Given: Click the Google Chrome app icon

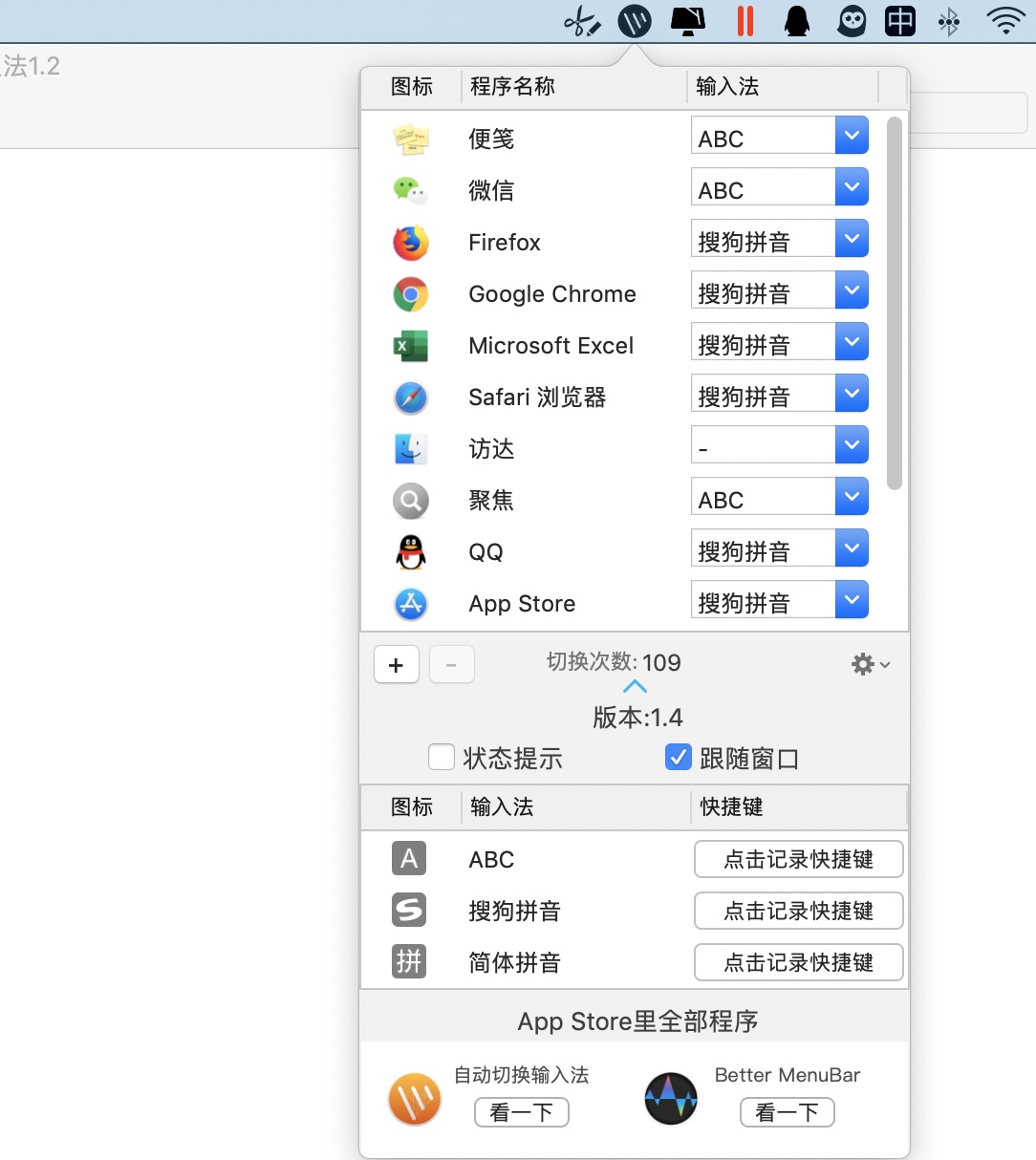Looking at the screenshot, I should pos(411,293).
